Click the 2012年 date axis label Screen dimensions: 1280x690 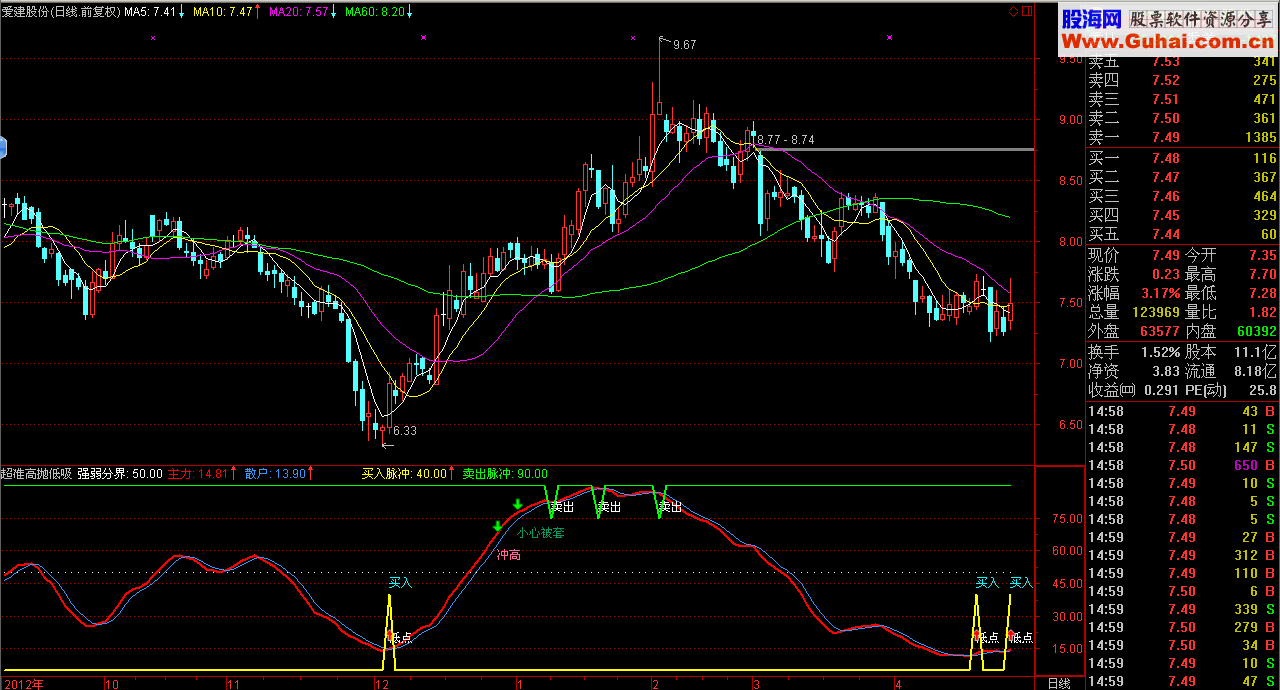[x=22, y=683]
